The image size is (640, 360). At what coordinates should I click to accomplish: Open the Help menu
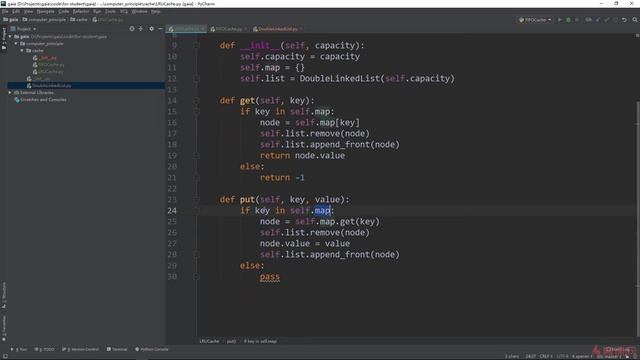[x=156, y=11]
